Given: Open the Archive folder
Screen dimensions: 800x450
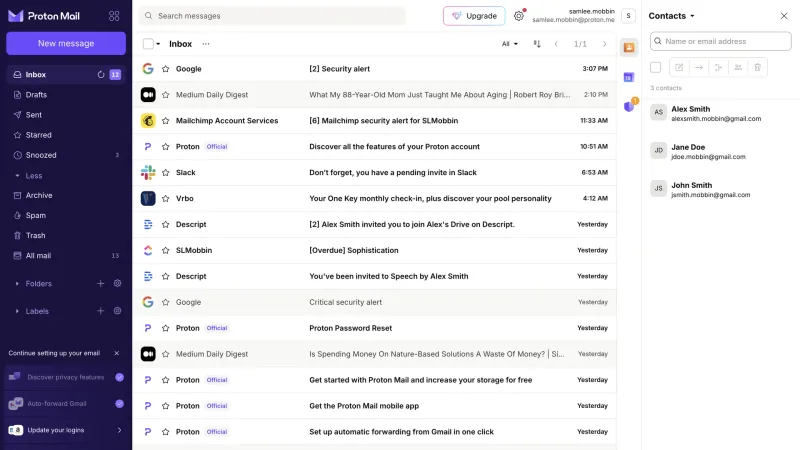Looking at the screenshot, I should 66,195.
